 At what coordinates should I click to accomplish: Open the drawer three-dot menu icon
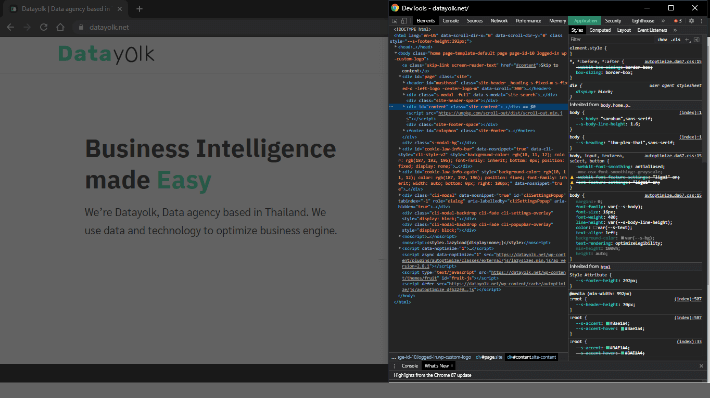[394, 366]
